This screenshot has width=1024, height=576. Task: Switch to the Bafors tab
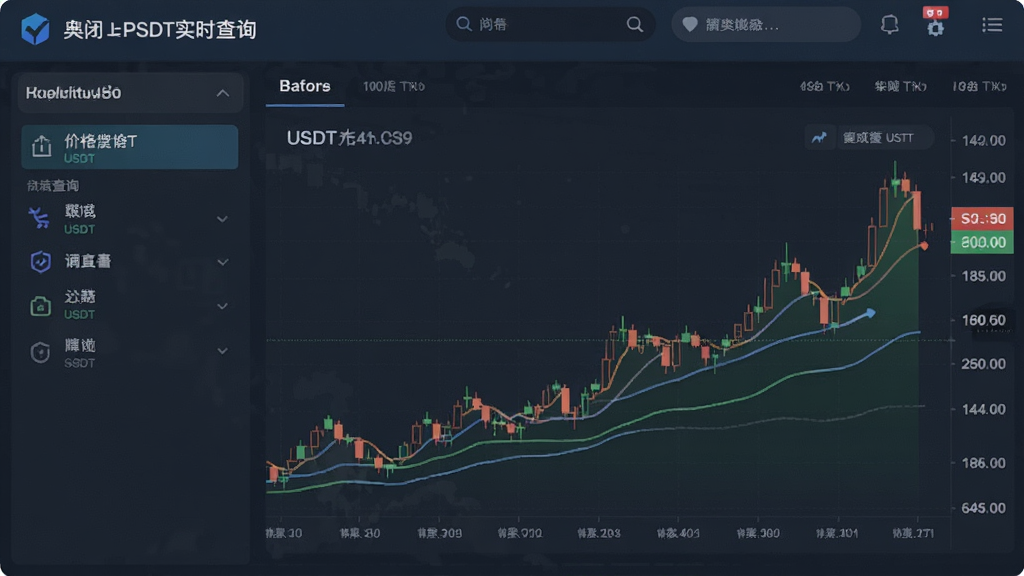click(305, 86)
